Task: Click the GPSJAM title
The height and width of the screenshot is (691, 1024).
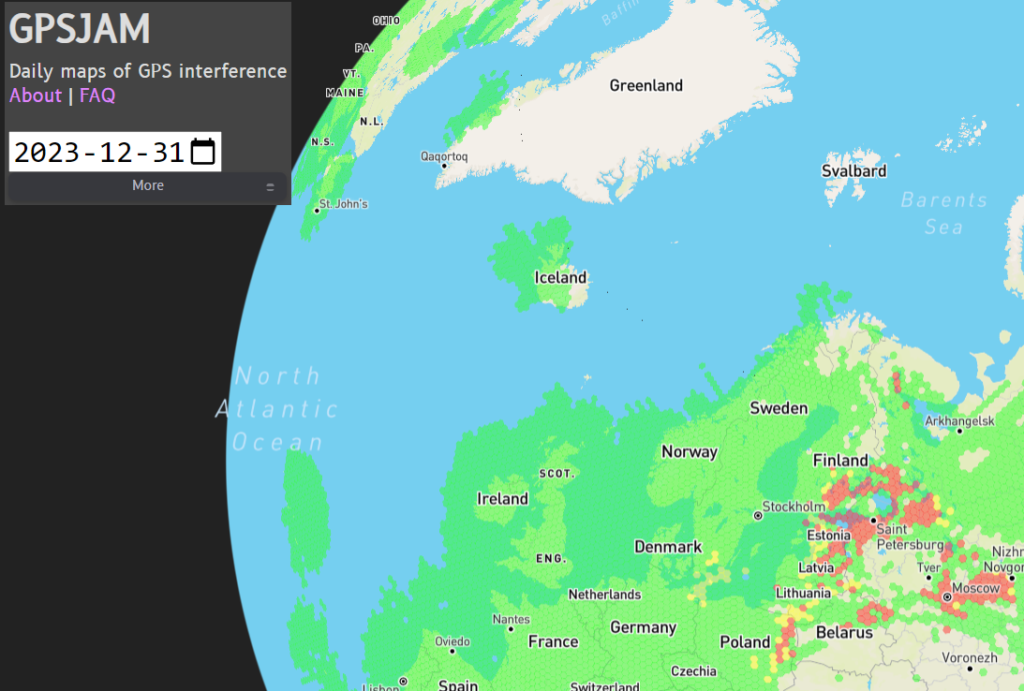Action: click(80, 29)
